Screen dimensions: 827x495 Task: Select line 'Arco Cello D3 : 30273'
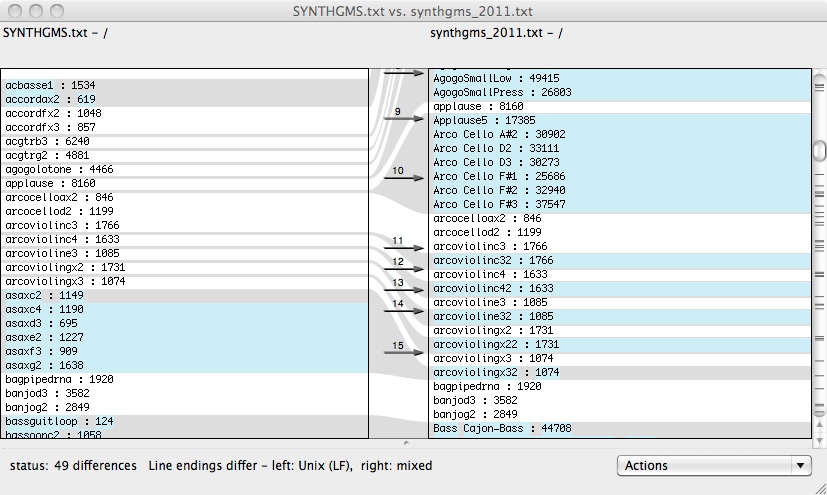pyautogui.click(x=620, y=162)
